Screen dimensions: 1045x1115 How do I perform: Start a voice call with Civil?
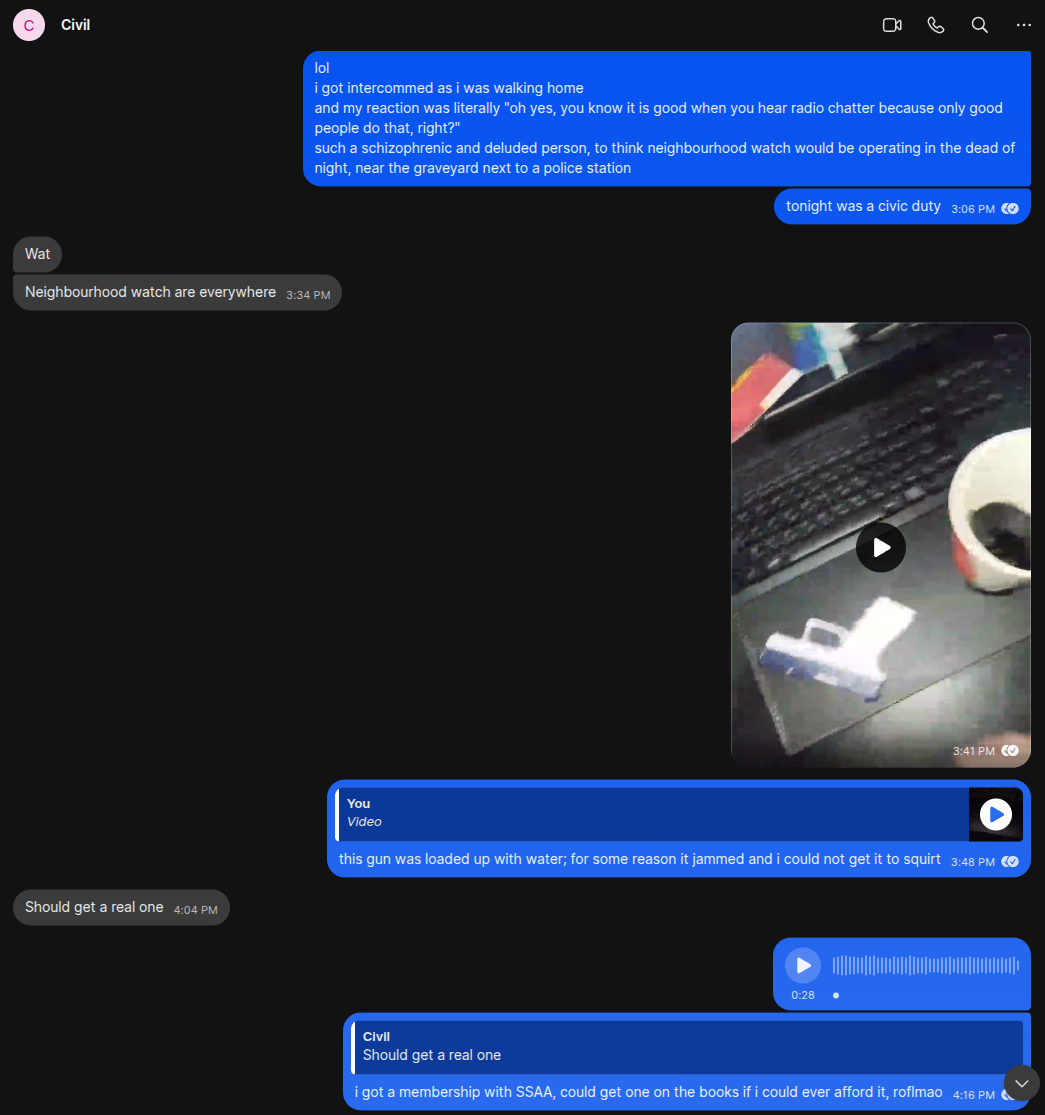point(936,25)
